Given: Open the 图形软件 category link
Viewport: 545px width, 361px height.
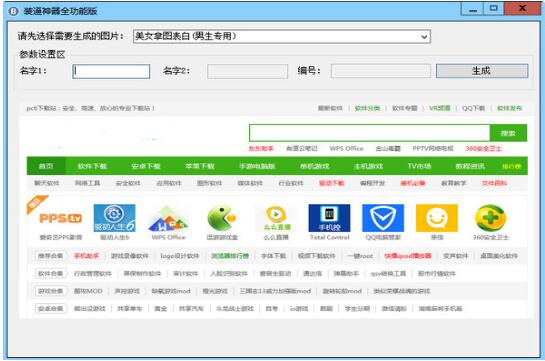Looking at the screenshot, I should (x=210, y=183).
